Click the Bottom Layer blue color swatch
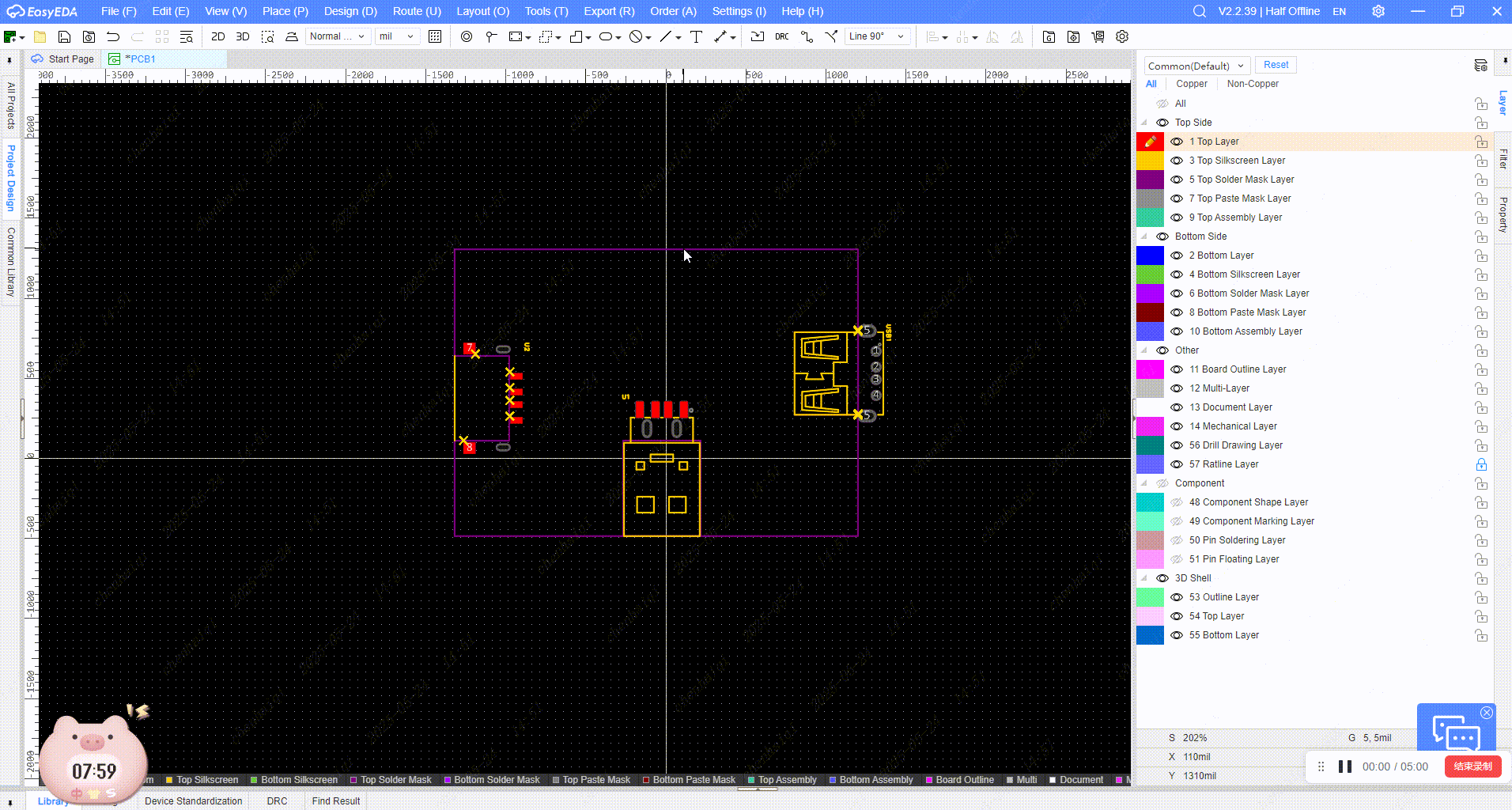Image resolution: width=1512 pixels, height=810 pixels. click(1150, 255)
